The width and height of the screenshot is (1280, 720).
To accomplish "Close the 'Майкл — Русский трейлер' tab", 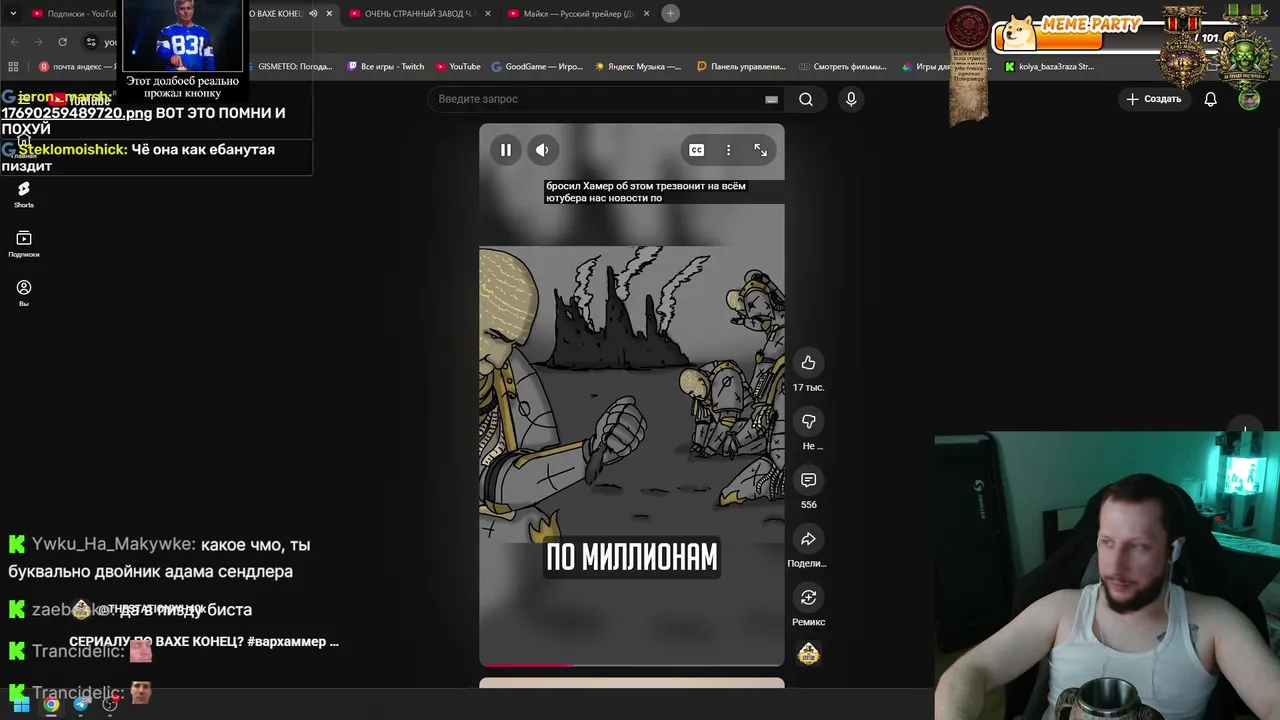I will (646, 14).
